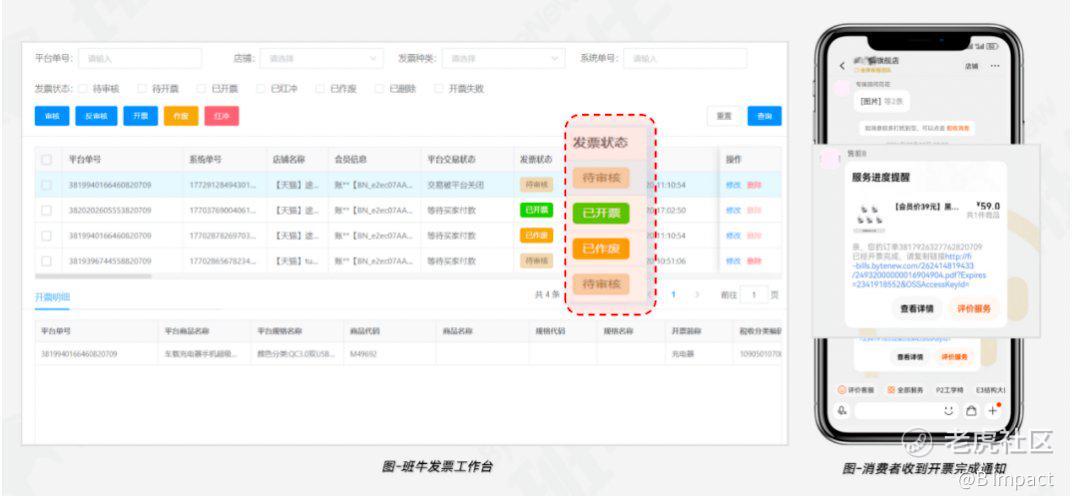Enable the 待开票 invoice status filter
Screen dimensions: 1074x504
point(142,88)
